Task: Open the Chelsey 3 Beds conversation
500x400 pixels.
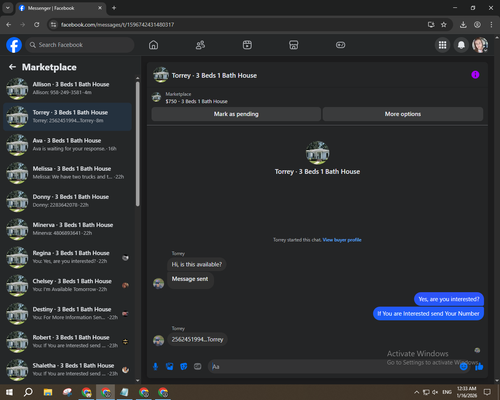Action: coord(67,285)
